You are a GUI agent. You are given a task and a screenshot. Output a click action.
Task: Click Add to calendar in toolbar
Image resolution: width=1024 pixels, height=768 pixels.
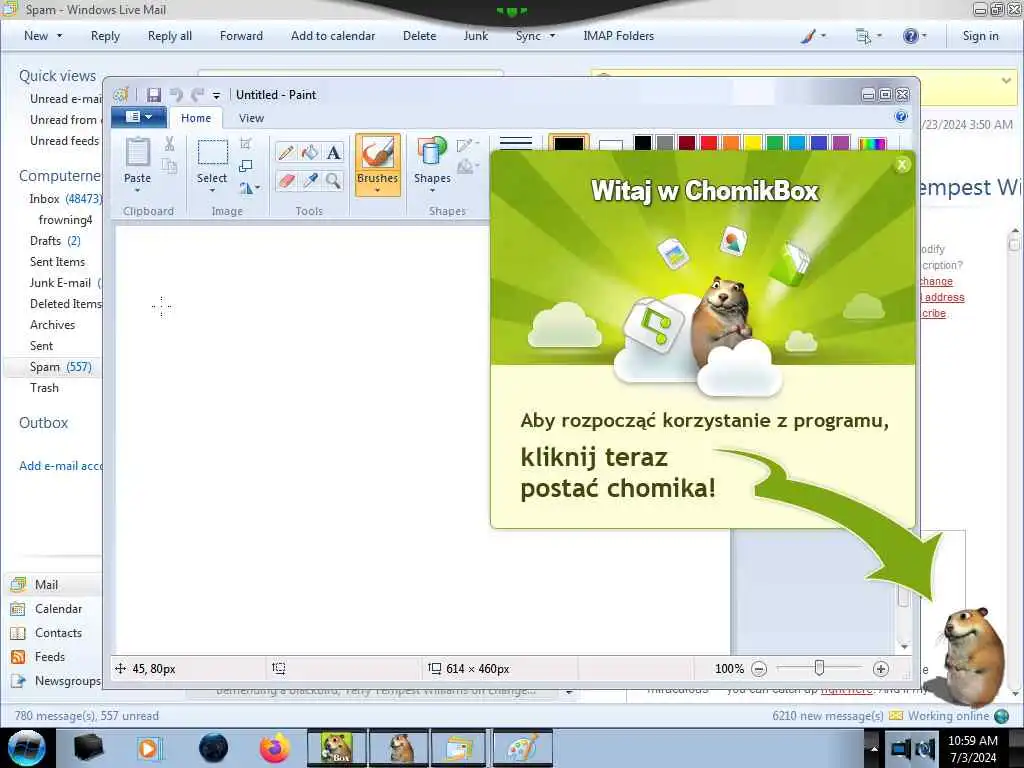(x=333, y=36)
